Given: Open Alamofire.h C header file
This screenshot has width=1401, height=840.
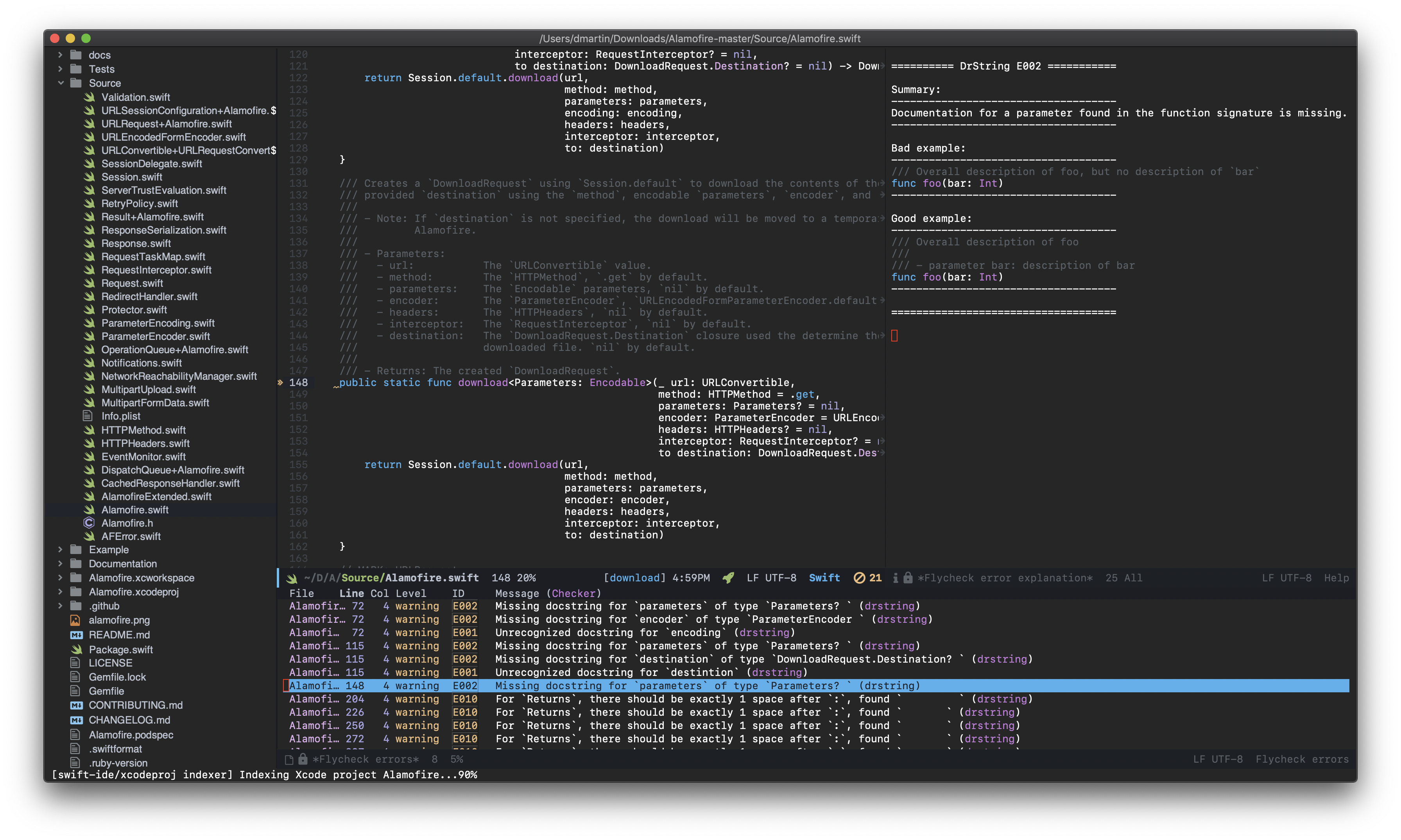Looking at the screenshot, I should coord(127,523).
